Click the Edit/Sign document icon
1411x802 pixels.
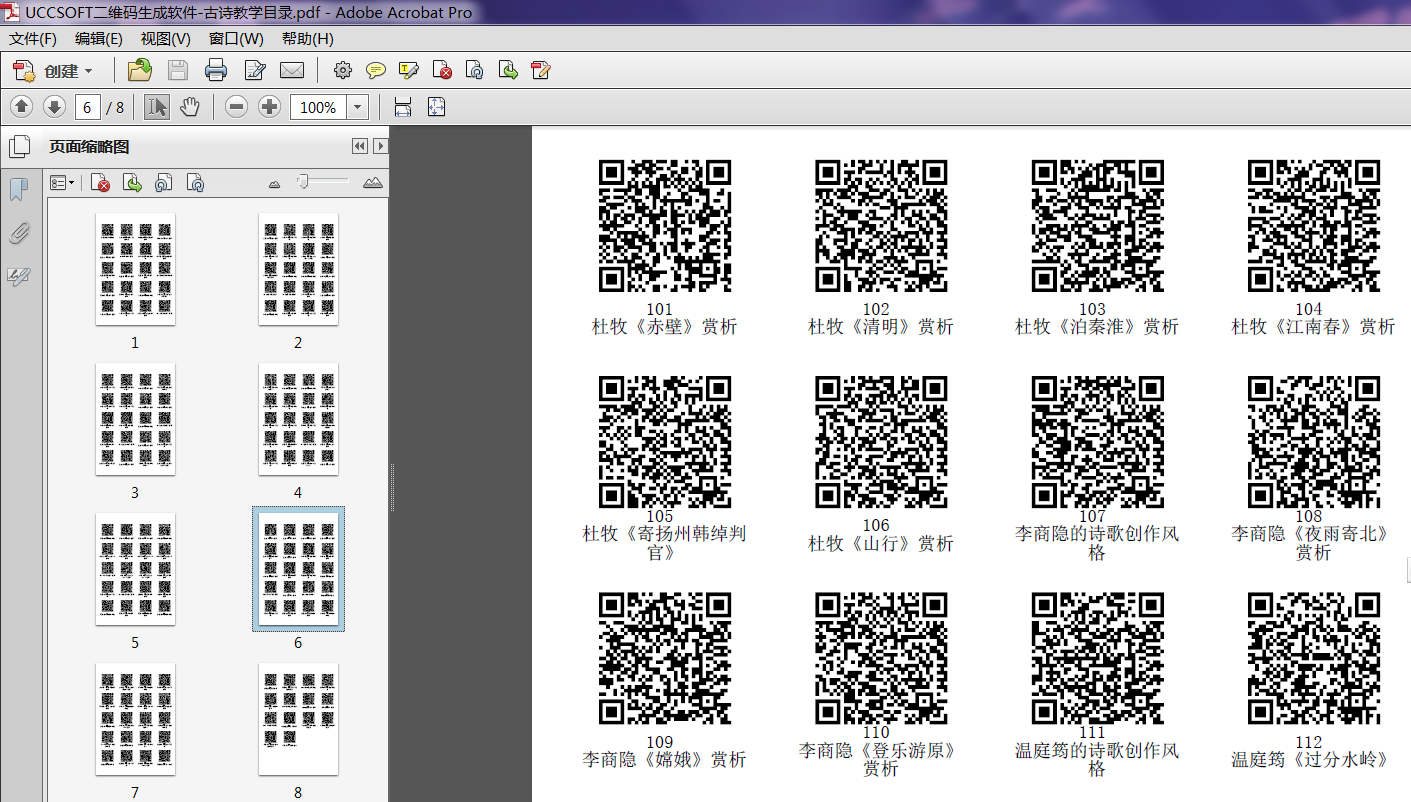tap(254, 70)
